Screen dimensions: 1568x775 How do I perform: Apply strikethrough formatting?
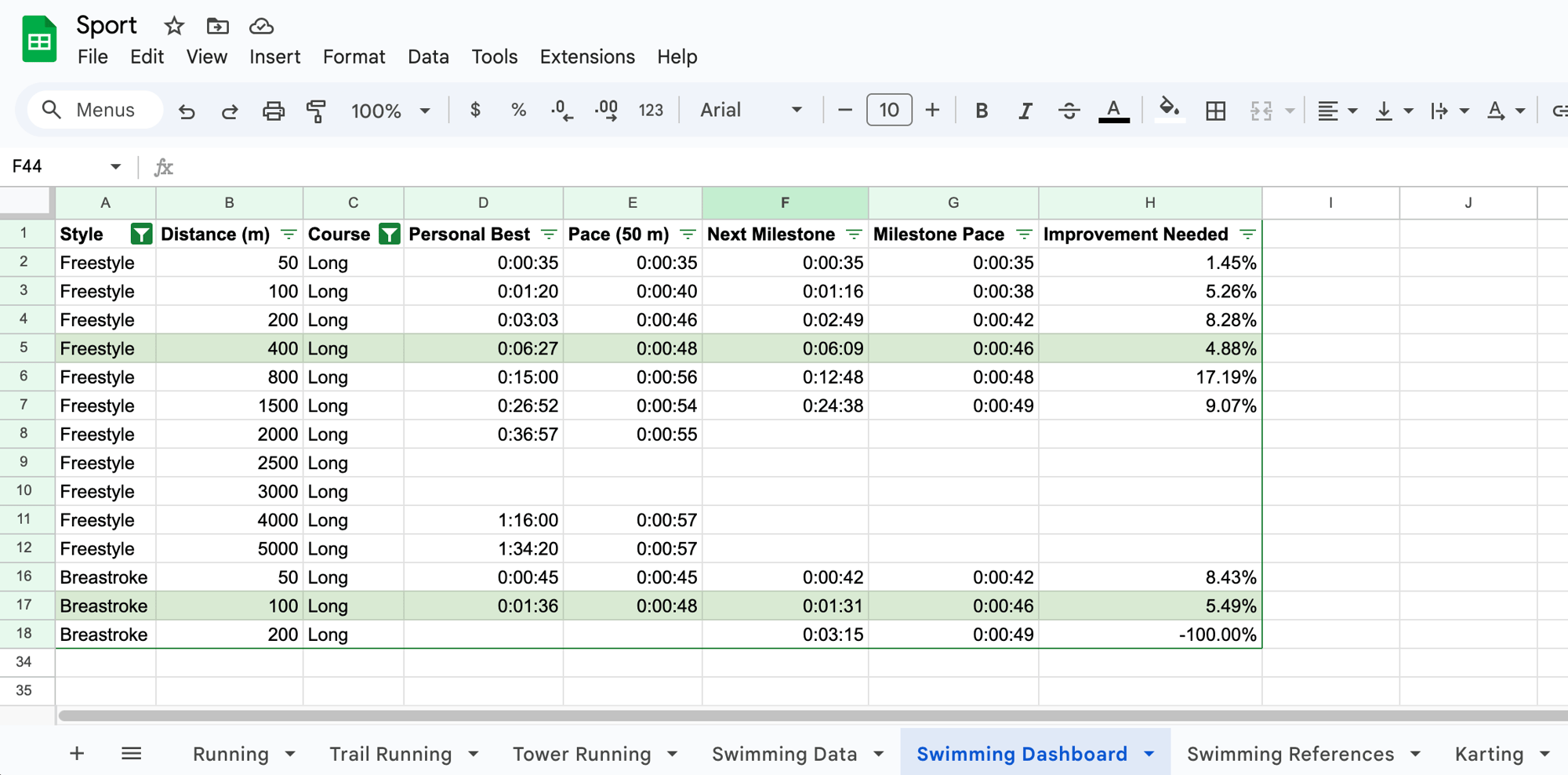tap(1069, 111)
